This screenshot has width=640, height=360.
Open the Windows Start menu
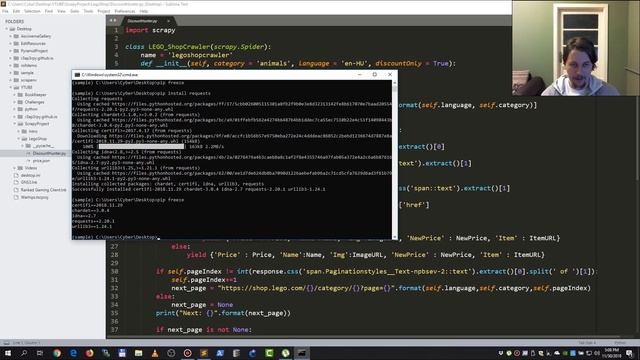(8, 353)
